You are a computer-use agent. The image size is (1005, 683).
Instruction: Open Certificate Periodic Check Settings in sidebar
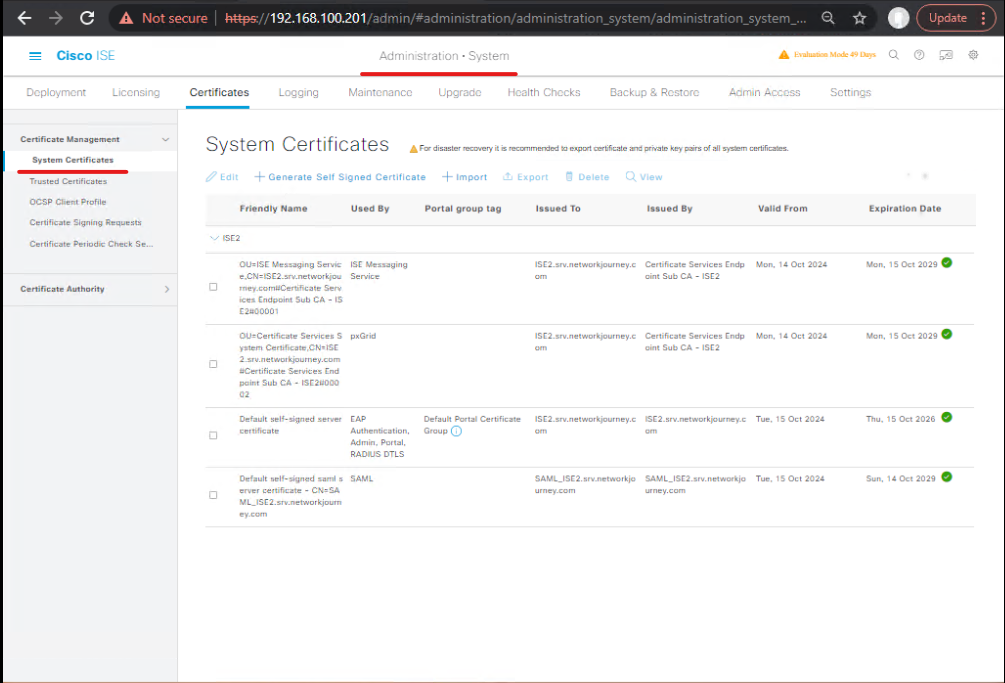[91, 244]
